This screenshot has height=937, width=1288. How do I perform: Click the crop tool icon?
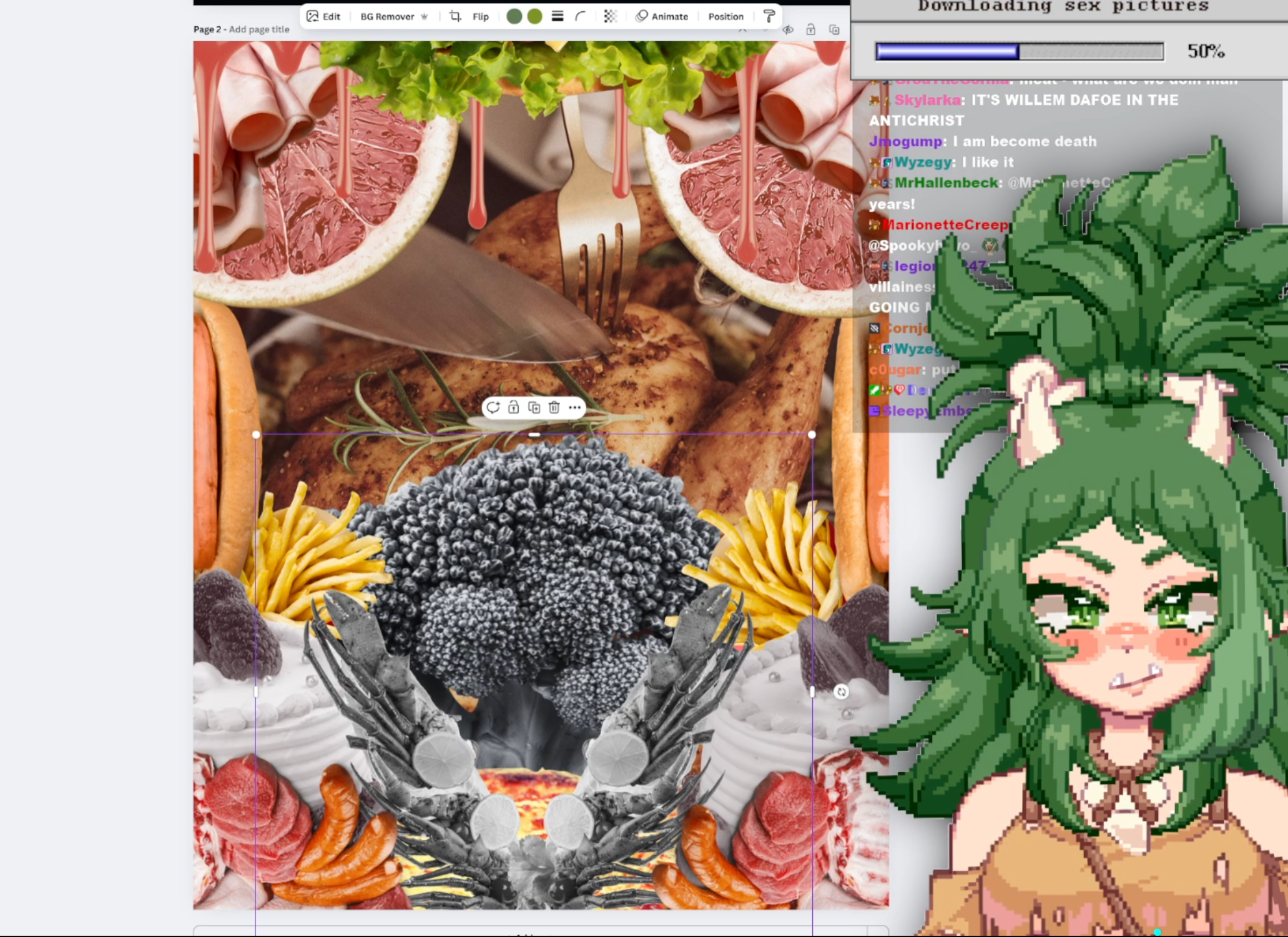[x=455, y=16]
